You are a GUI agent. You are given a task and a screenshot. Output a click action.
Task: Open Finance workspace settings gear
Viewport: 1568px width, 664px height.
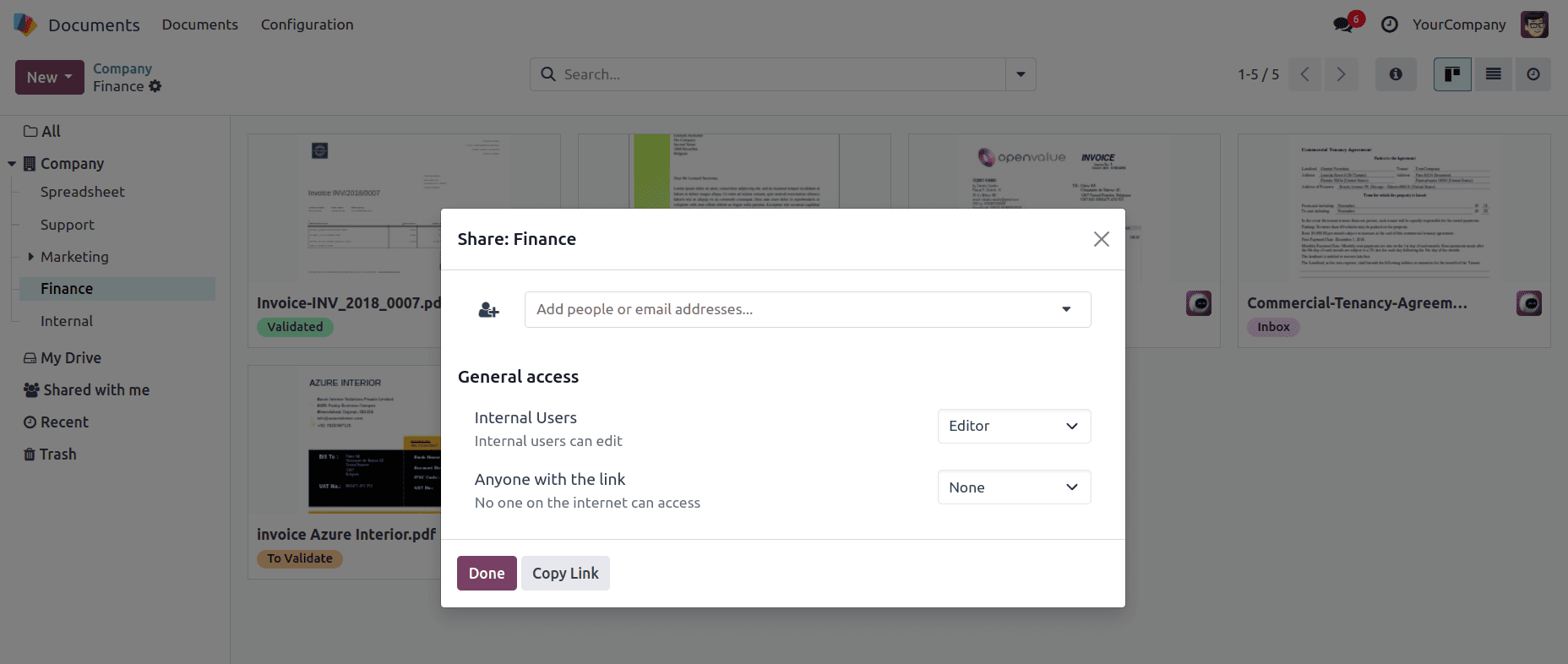(156, 86)
